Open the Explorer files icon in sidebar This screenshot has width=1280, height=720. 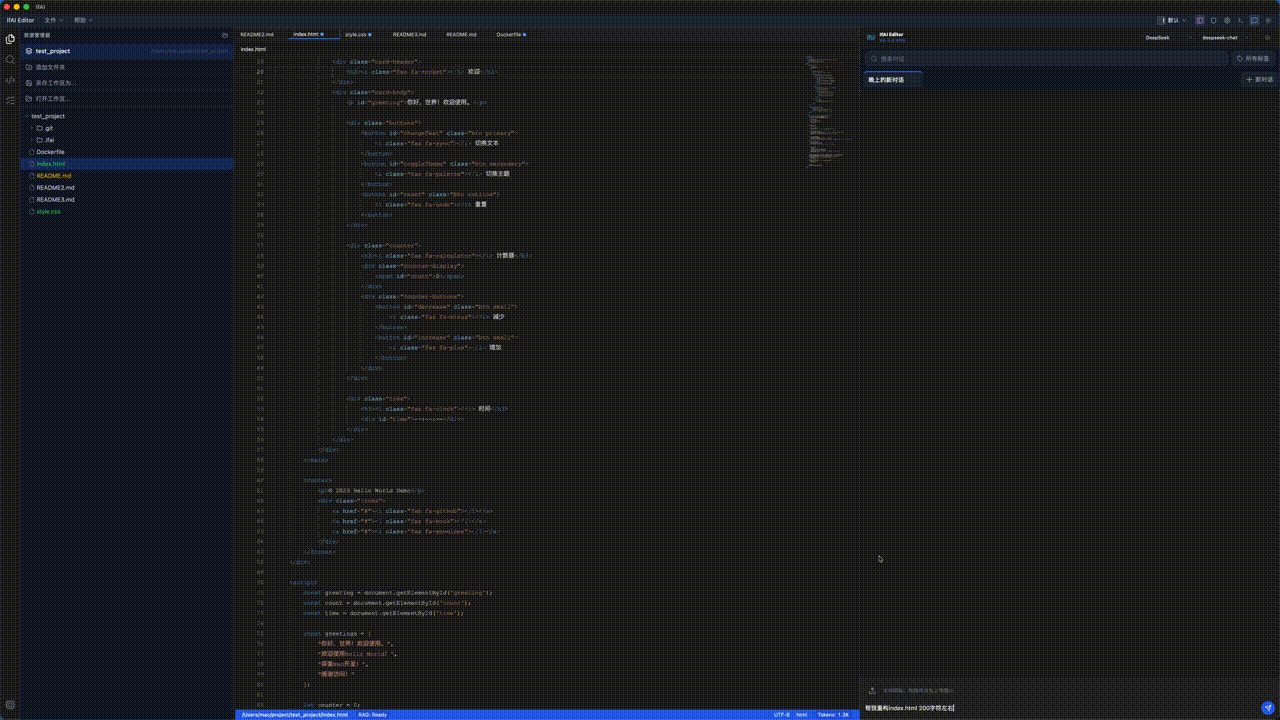[x=10, y=39]
